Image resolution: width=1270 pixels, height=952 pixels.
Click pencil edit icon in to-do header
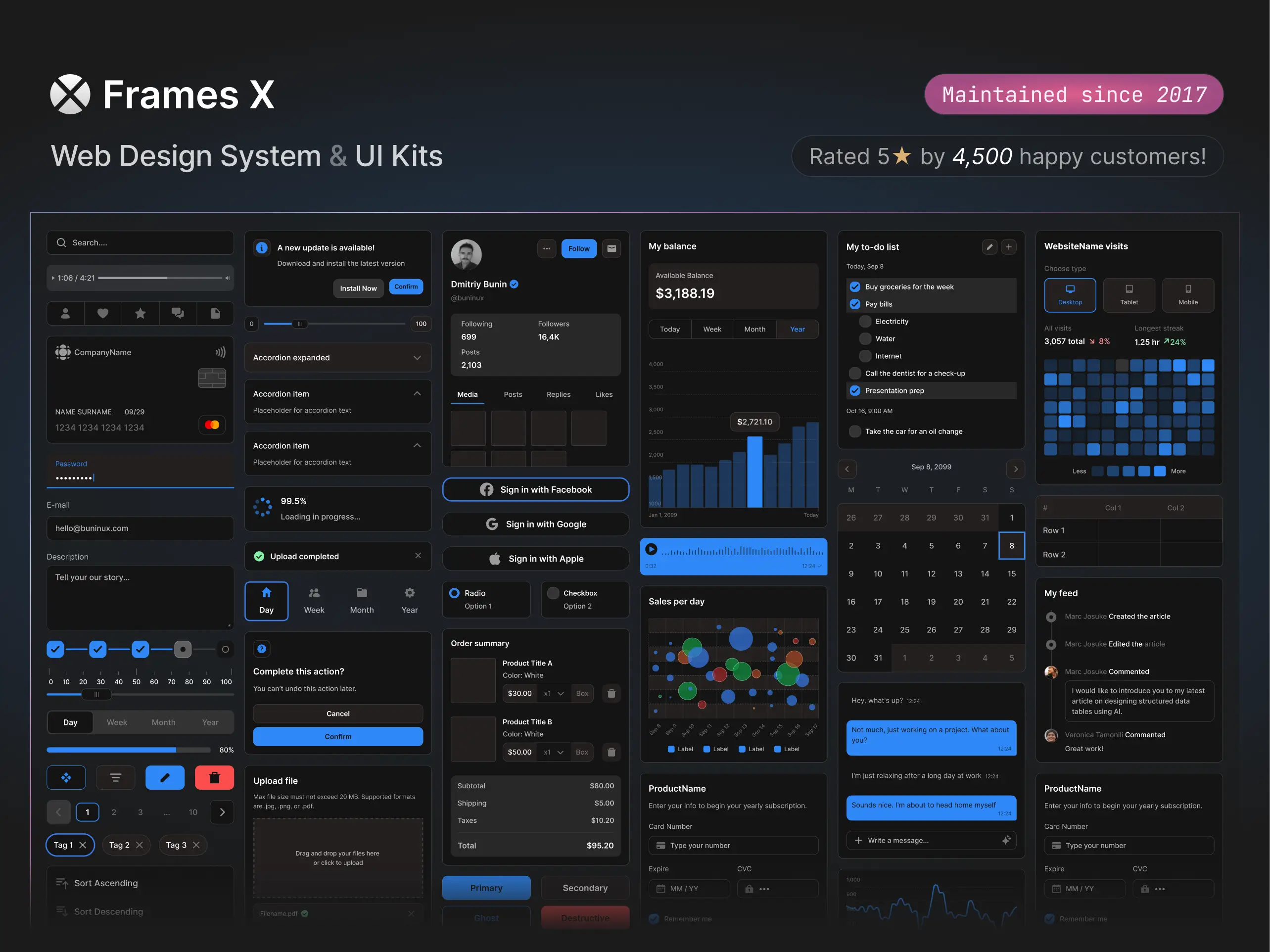pyautogui.click(x=989, y=247)
